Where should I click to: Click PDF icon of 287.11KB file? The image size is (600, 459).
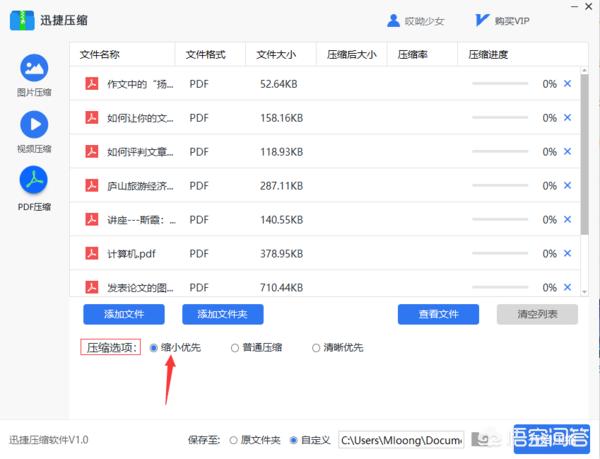point(91,186)
